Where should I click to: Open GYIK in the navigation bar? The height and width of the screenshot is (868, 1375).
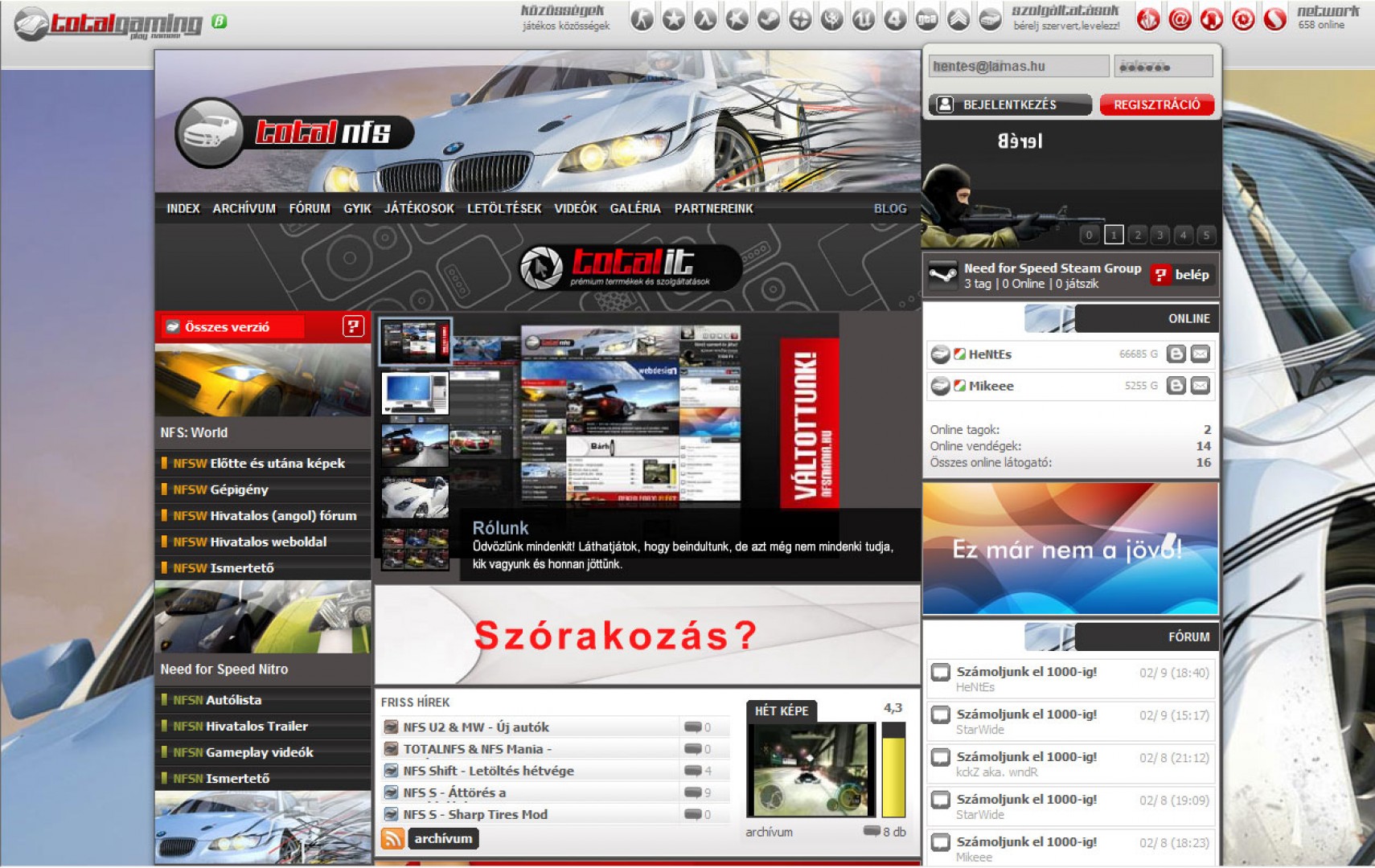357,208
